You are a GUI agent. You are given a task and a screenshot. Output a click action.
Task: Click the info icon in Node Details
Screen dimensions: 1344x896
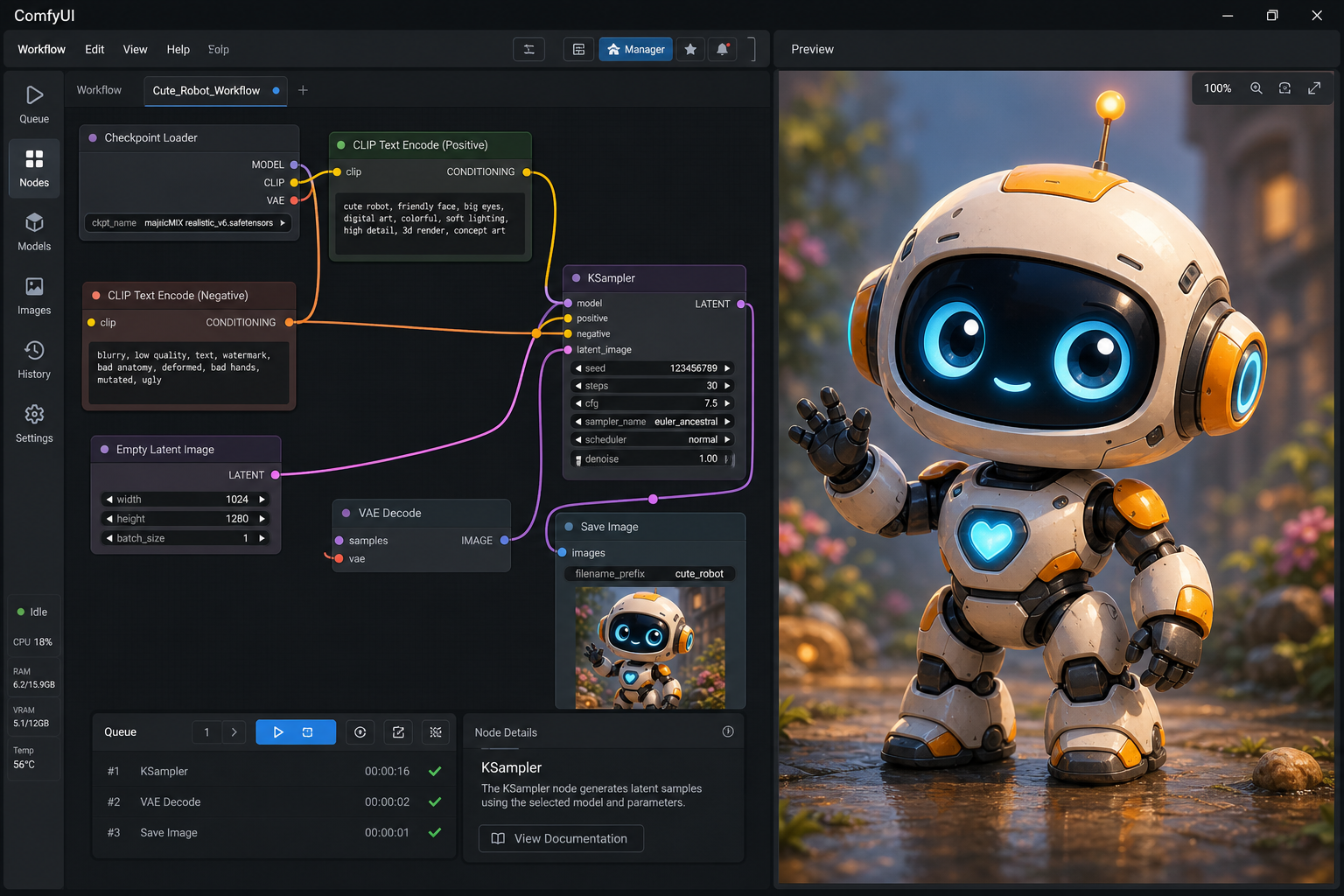point(728,731)
